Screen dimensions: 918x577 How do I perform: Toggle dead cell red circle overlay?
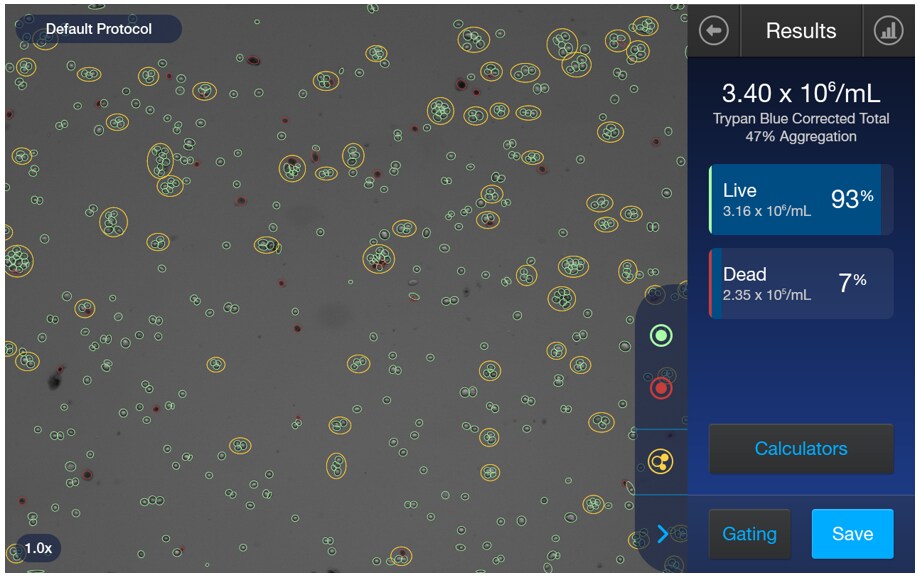pyautogui.click(x=660, y=388)
